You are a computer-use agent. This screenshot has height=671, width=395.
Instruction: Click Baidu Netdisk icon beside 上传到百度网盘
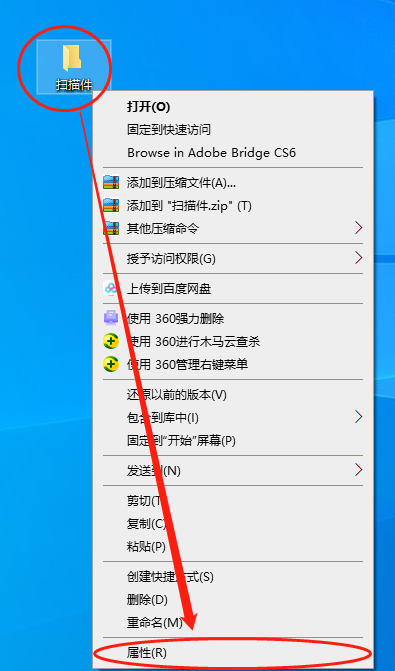111,289
